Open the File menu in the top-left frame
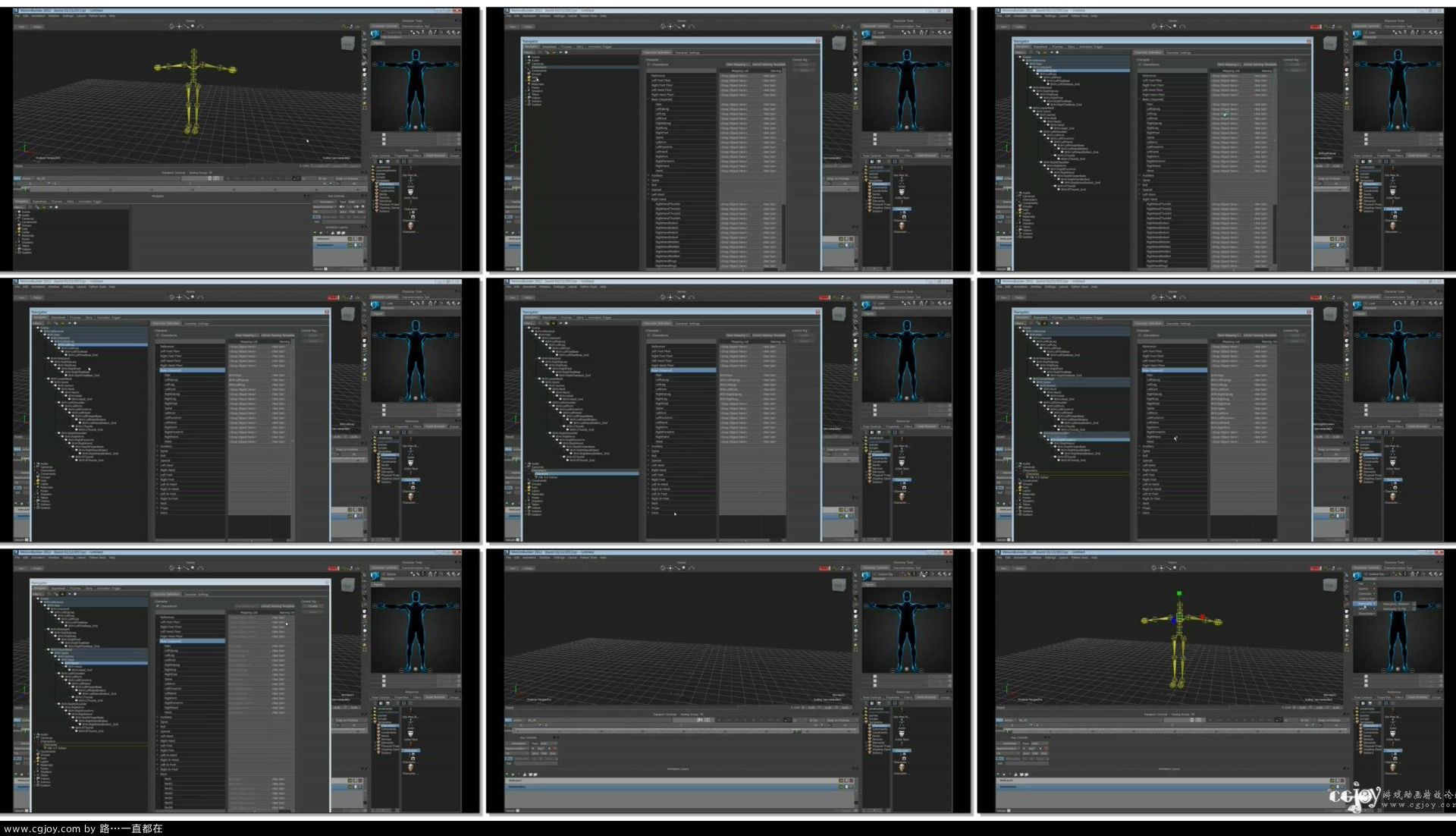 pyautogui.click(x=16, y=16)
